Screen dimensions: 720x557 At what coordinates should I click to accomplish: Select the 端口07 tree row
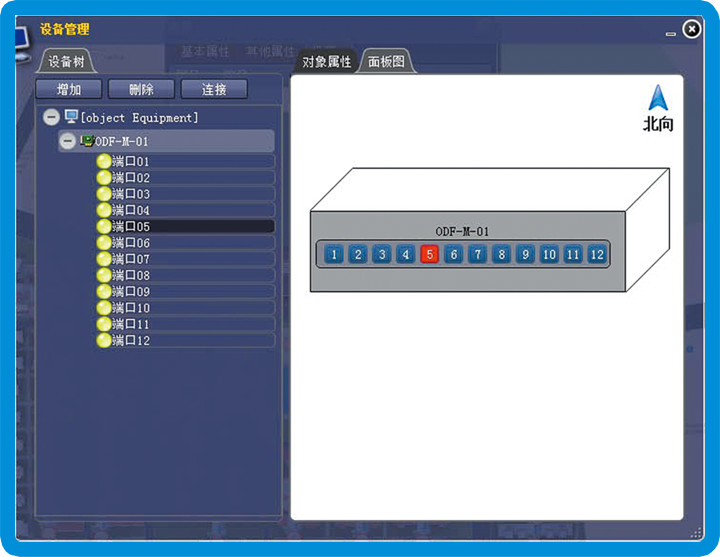click(x=186, y=259)
